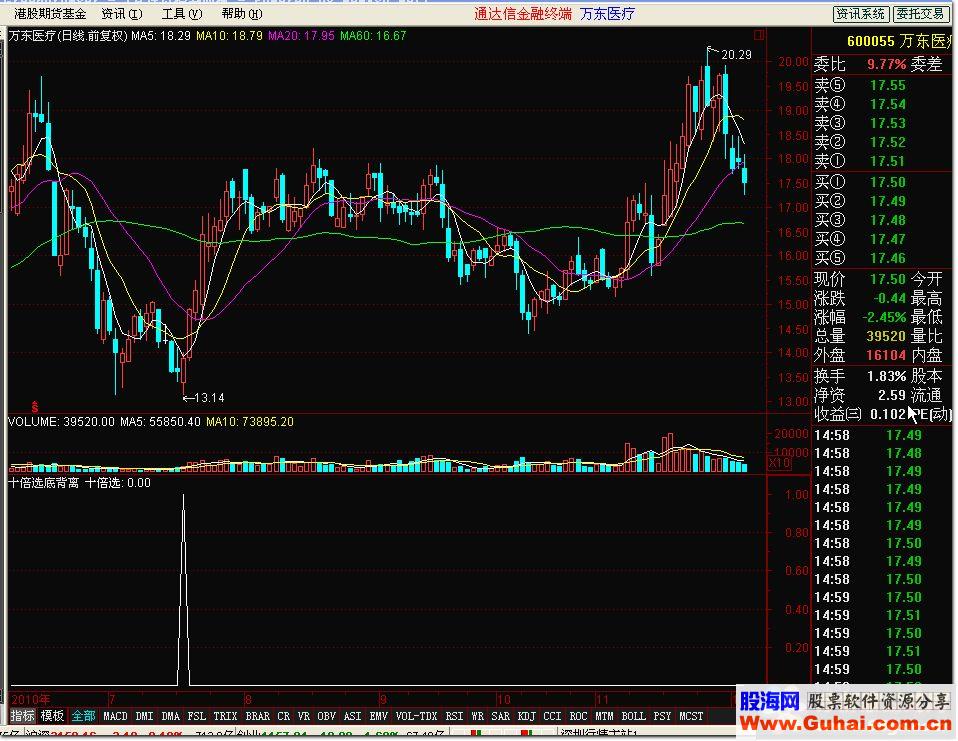Select the DMI indicator tab

144,716
